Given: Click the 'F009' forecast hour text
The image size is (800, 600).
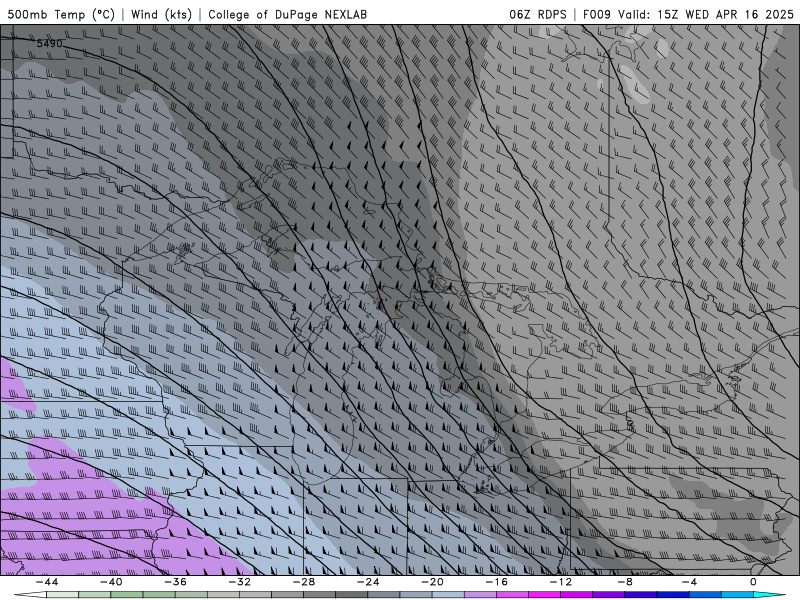Looking at the screenshot, I should (x=596, y=14).
